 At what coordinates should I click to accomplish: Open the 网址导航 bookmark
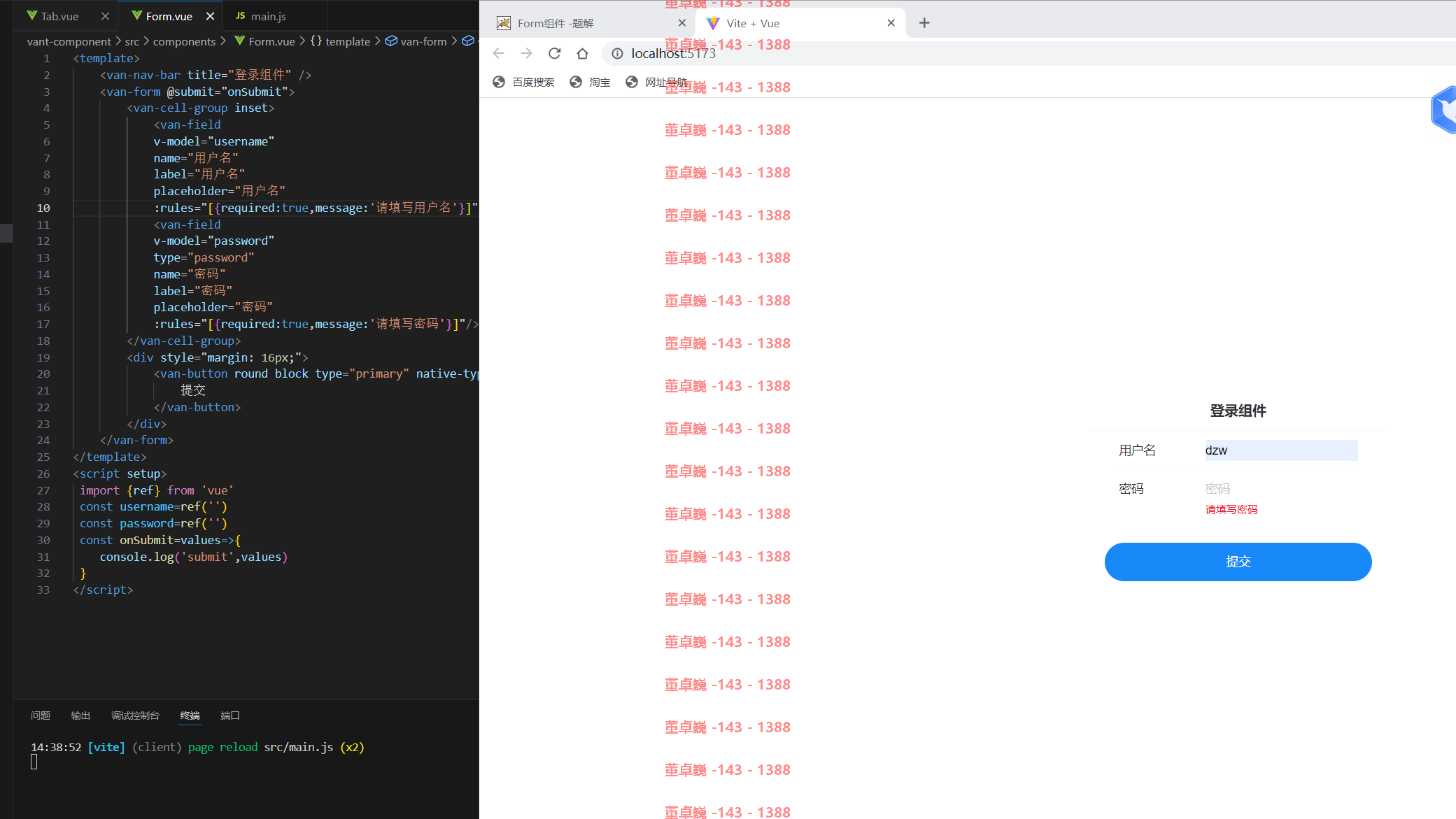tap(656, 82)
